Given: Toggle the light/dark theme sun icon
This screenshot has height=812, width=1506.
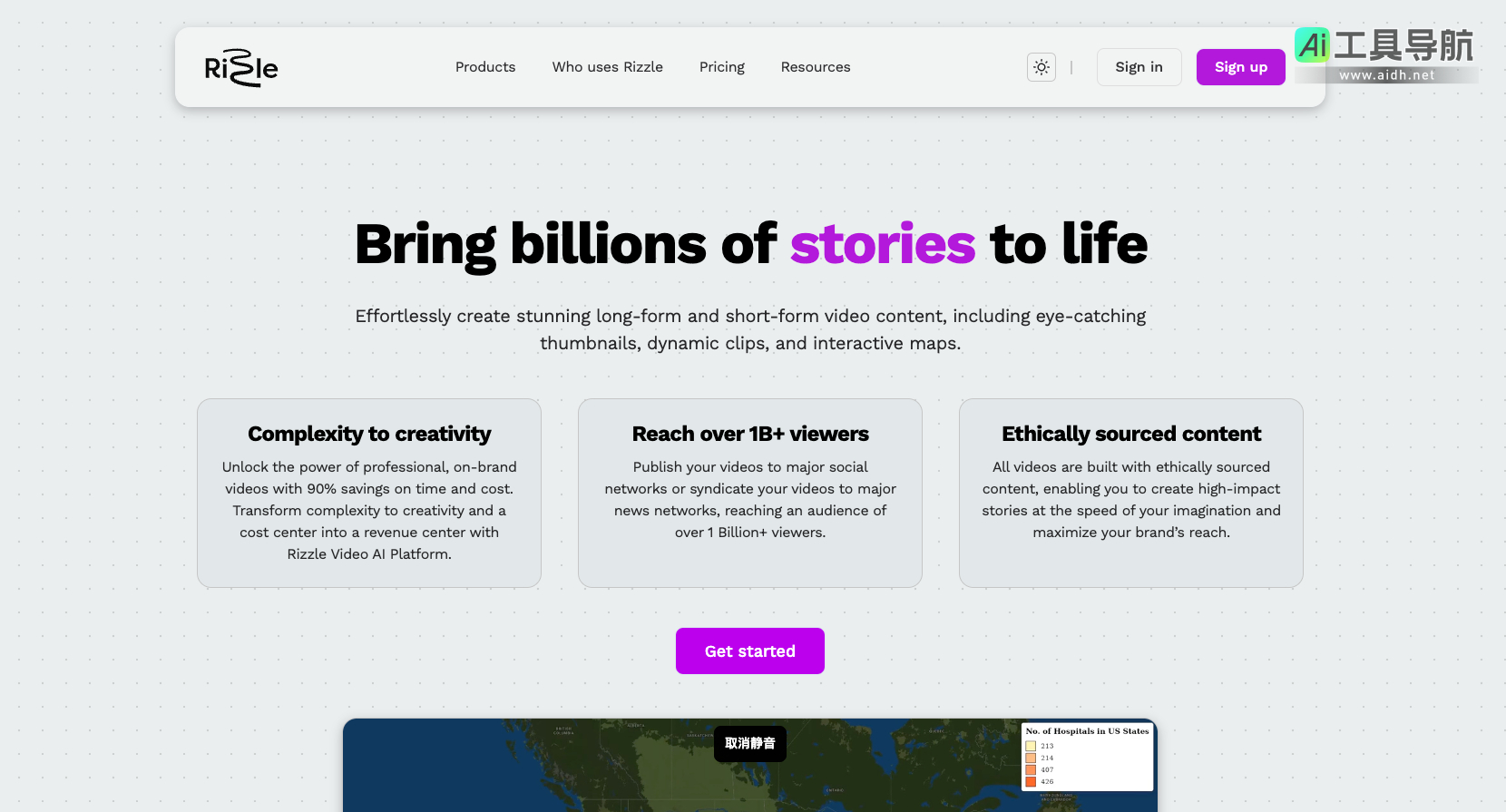Looking at the screenshot, I should [1041, 67].
